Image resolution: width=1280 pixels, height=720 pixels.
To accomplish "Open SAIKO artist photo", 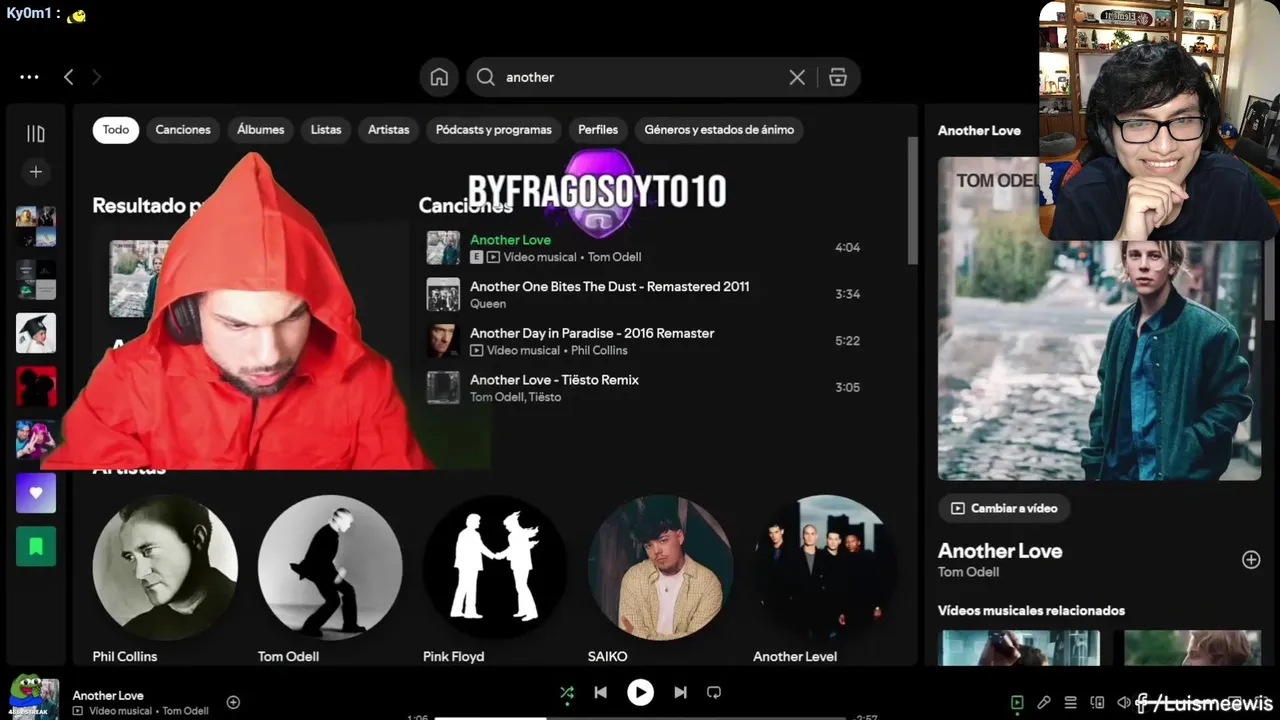I will pyautogui.click(x=660, y=567).
